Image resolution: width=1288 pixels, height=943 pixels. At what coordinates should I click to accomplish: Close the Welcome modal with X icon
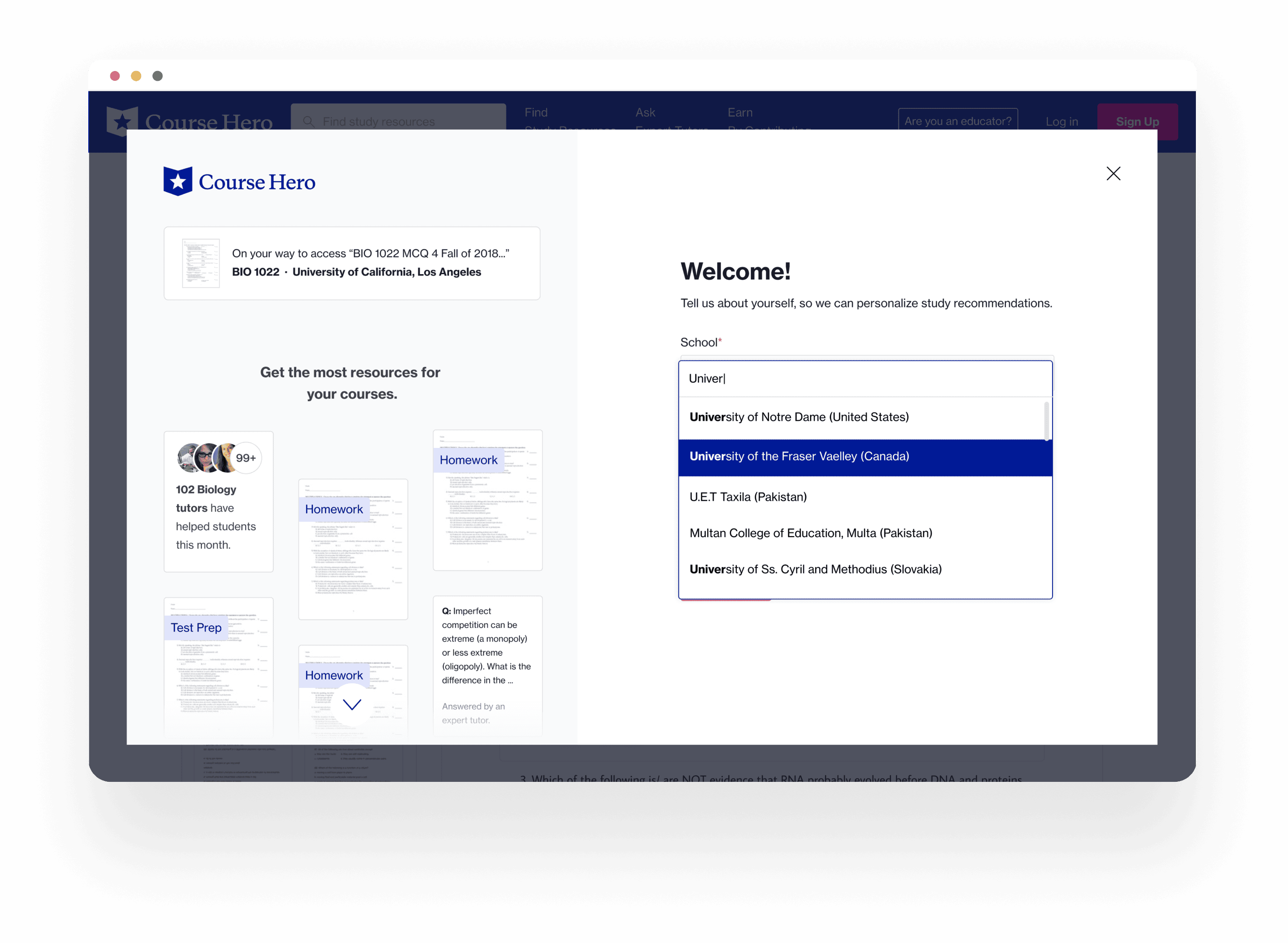[1113, 174]
